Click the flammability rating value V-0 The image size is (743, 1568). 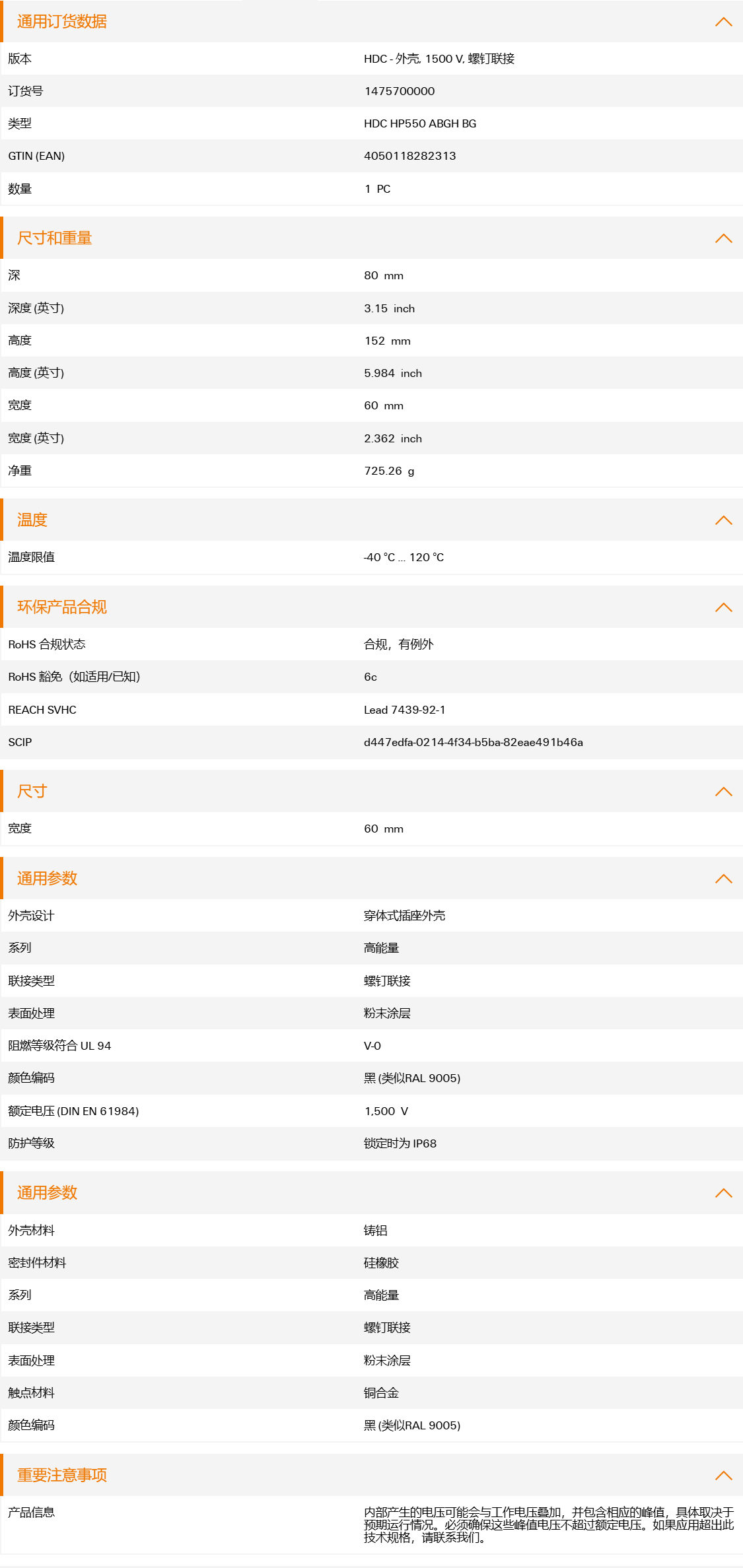(372, 1046)
